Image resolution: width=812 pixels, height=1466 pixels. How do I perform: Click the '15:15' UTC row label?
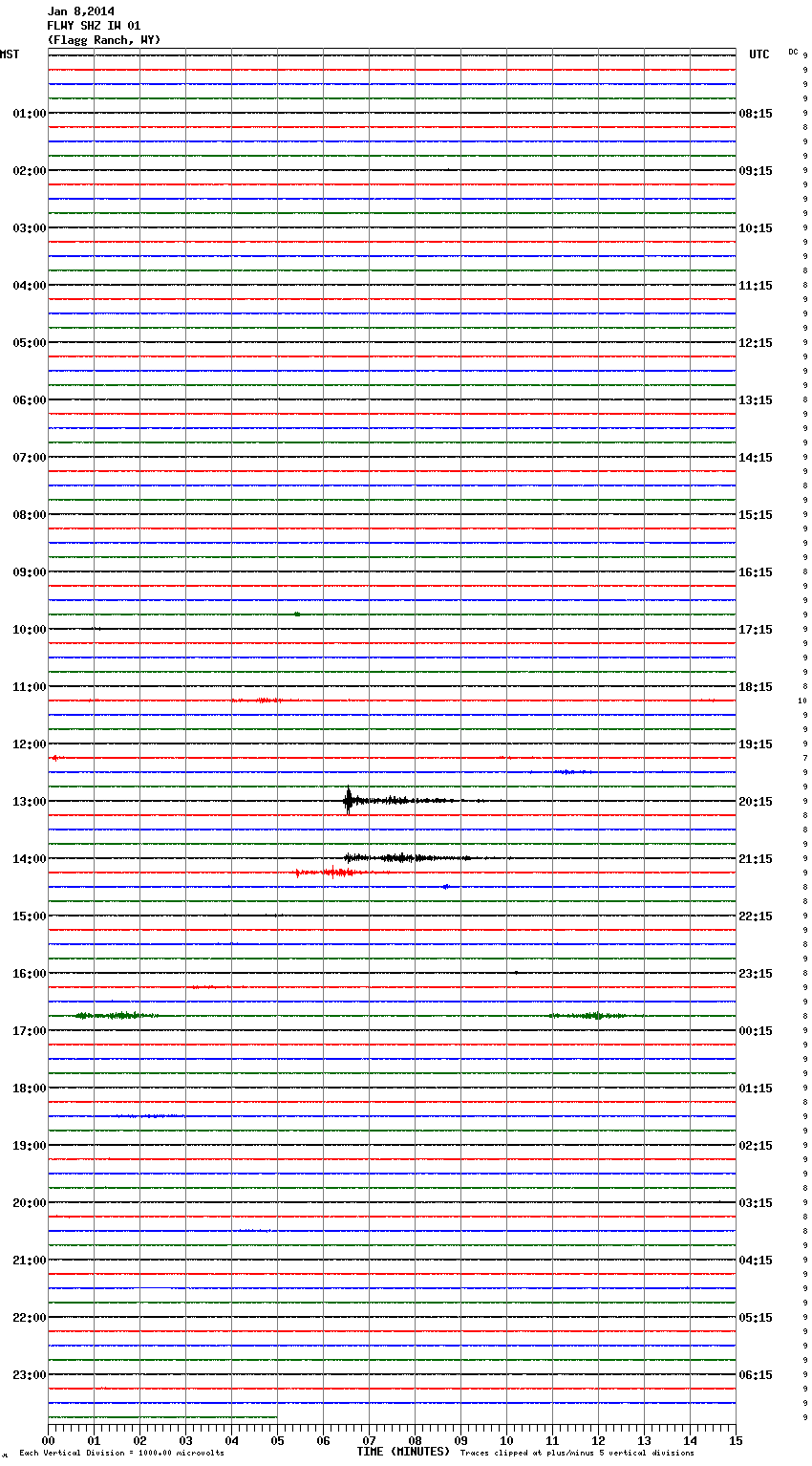(x=756, y=515)
